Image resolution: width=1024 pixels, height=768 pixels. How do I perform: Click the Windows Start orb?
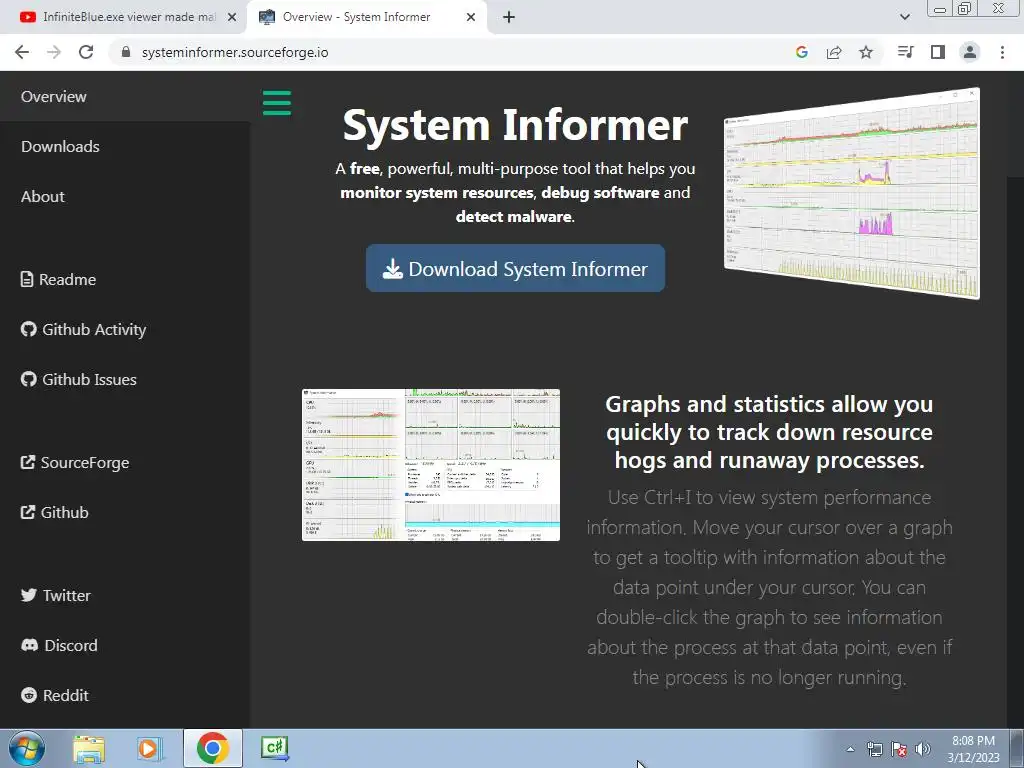(x=27, y=748)
